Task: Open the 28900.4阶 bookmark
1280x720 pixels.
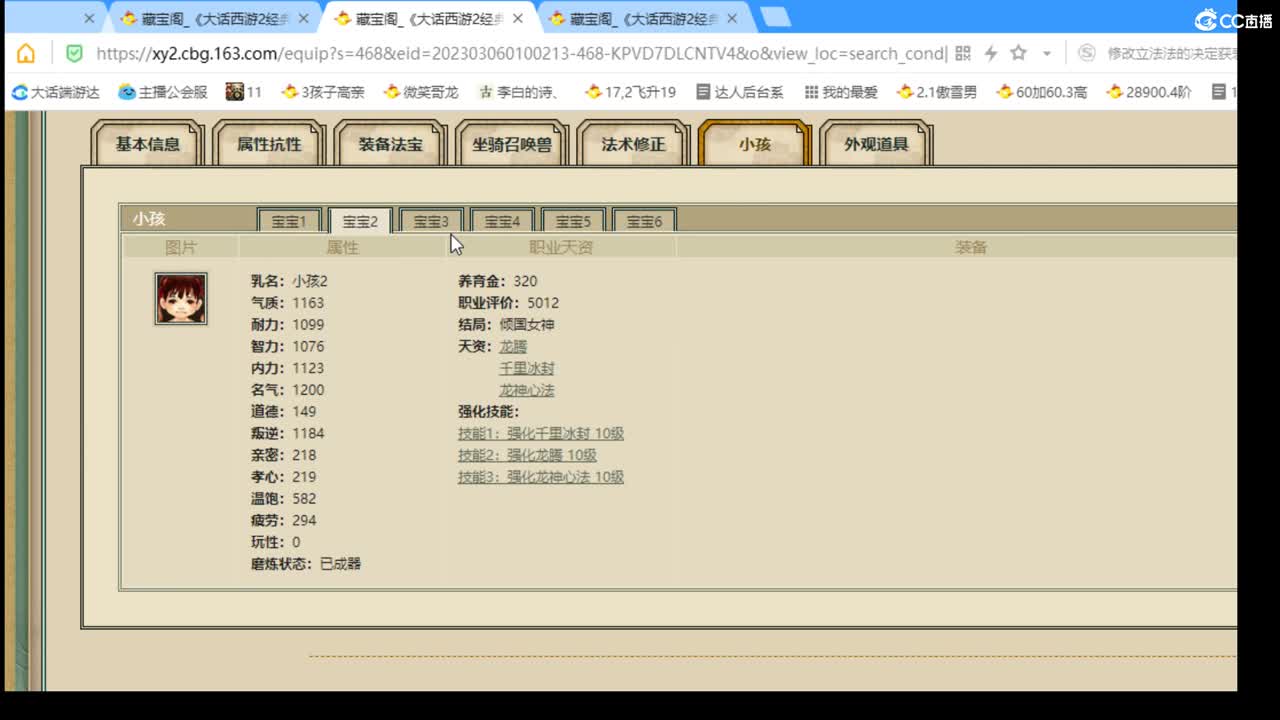Action: (1149, 92)
